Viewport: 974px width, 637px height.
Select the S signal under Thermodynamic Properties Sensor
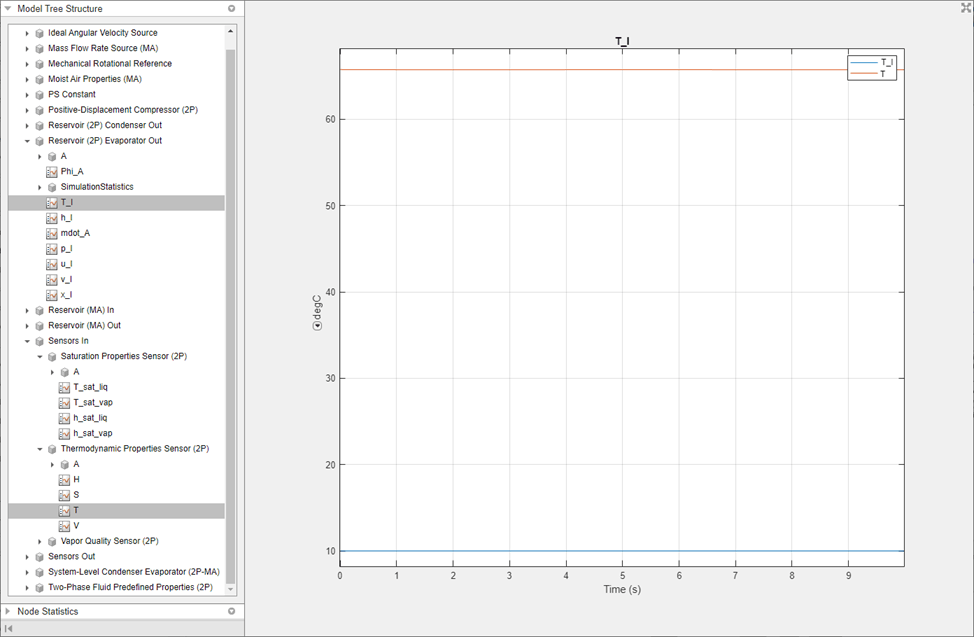[x=76, y=495]
